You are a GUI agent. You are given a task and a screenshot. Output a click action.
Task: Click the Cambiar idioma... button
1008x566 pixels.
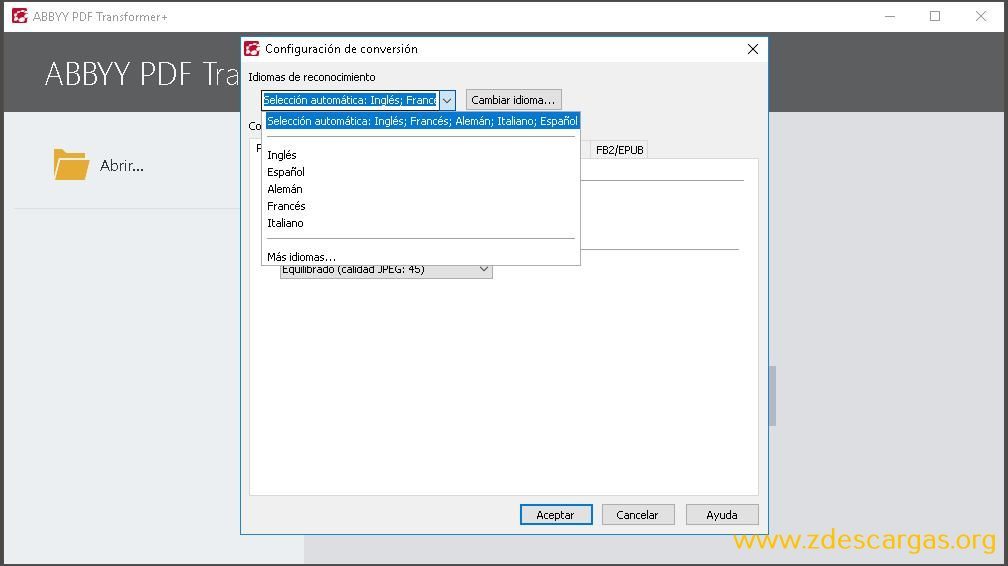tap(513, 100)
